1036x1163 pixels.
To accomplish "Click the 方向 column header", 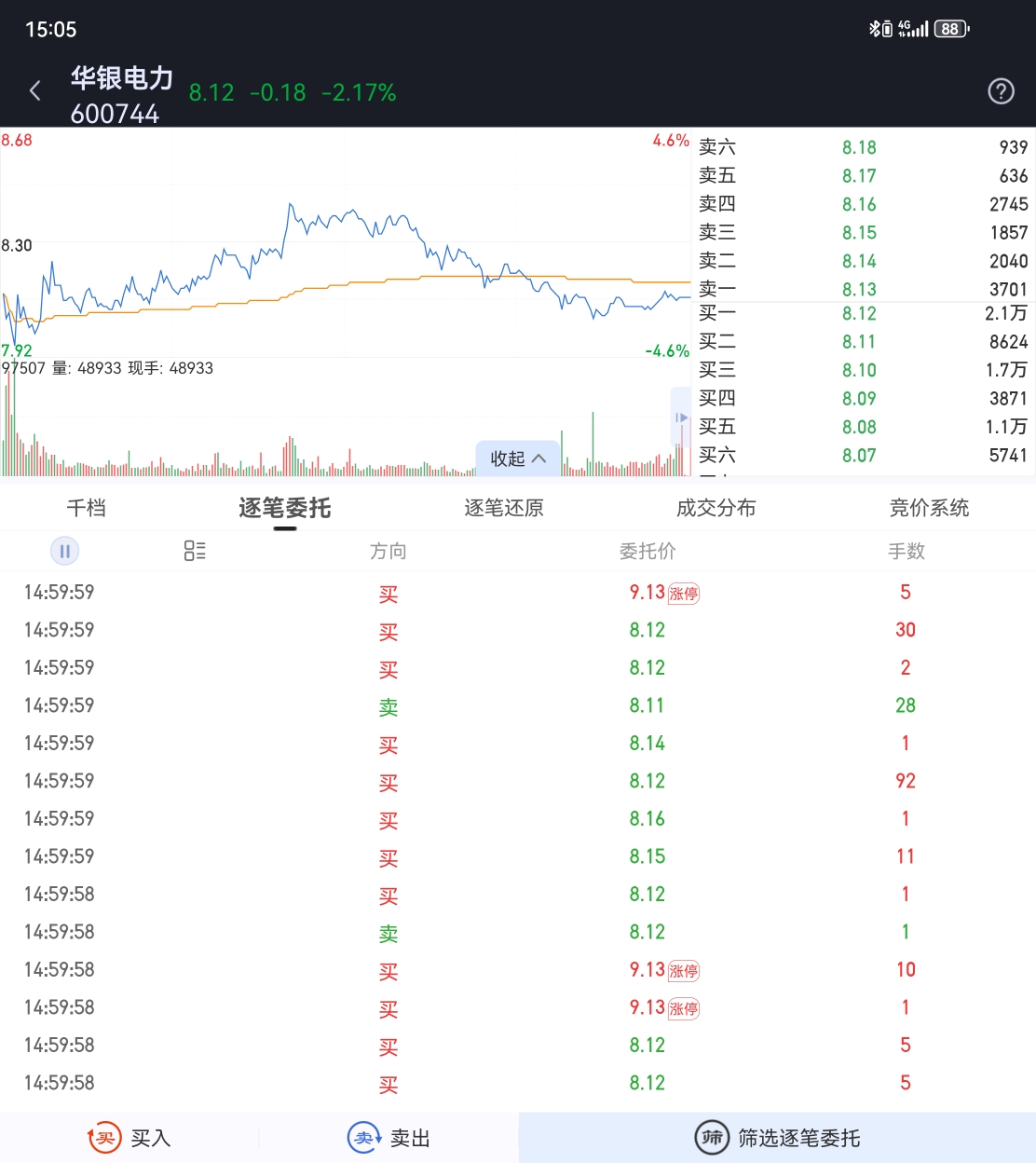I will point(388,552).
